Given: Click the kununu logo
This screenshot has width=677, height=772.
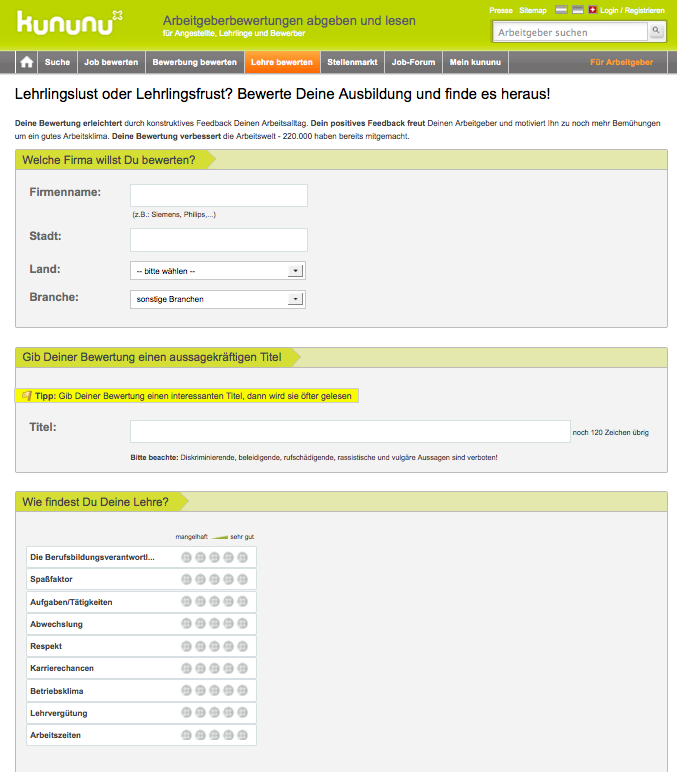Looking at the screenshot, I should (70, 22).
